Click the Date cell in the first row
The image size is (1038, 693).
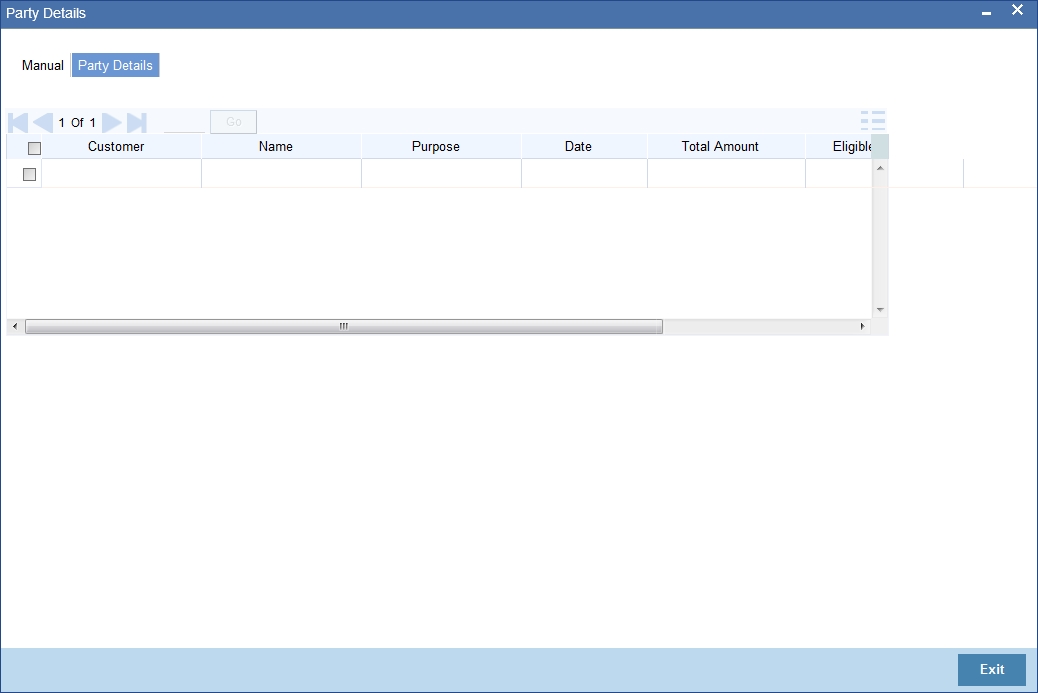[x=585, y=173]
